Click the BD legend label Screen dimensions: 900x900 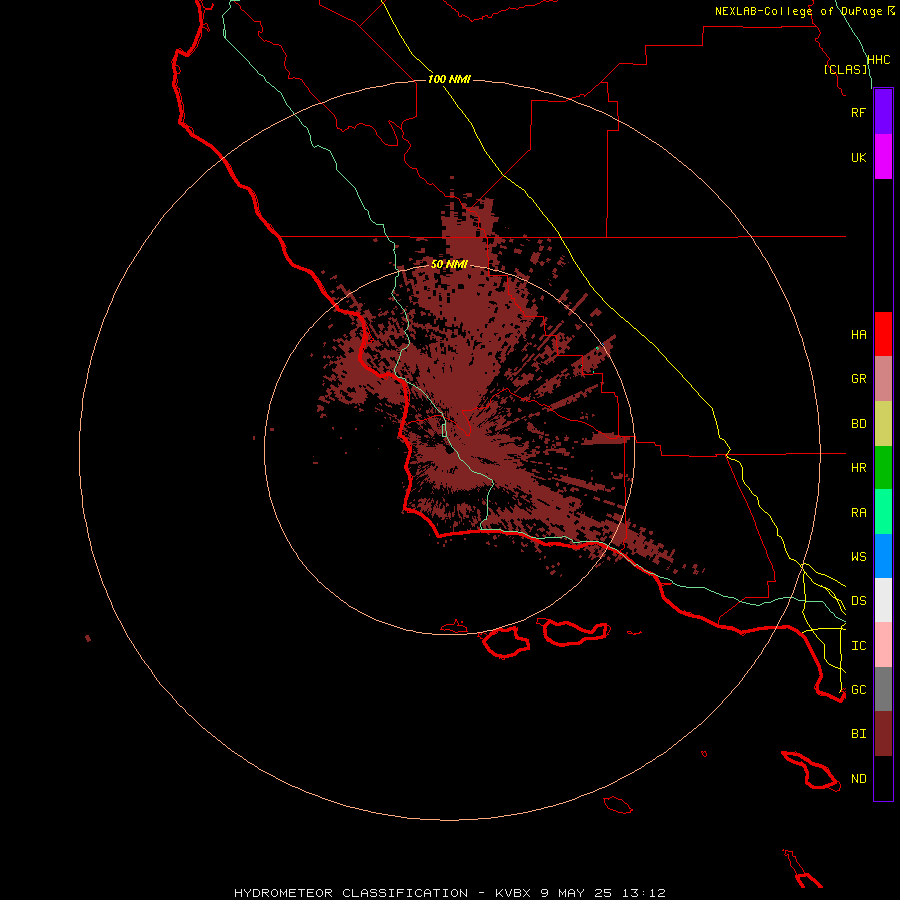click(x=858, y=424)
